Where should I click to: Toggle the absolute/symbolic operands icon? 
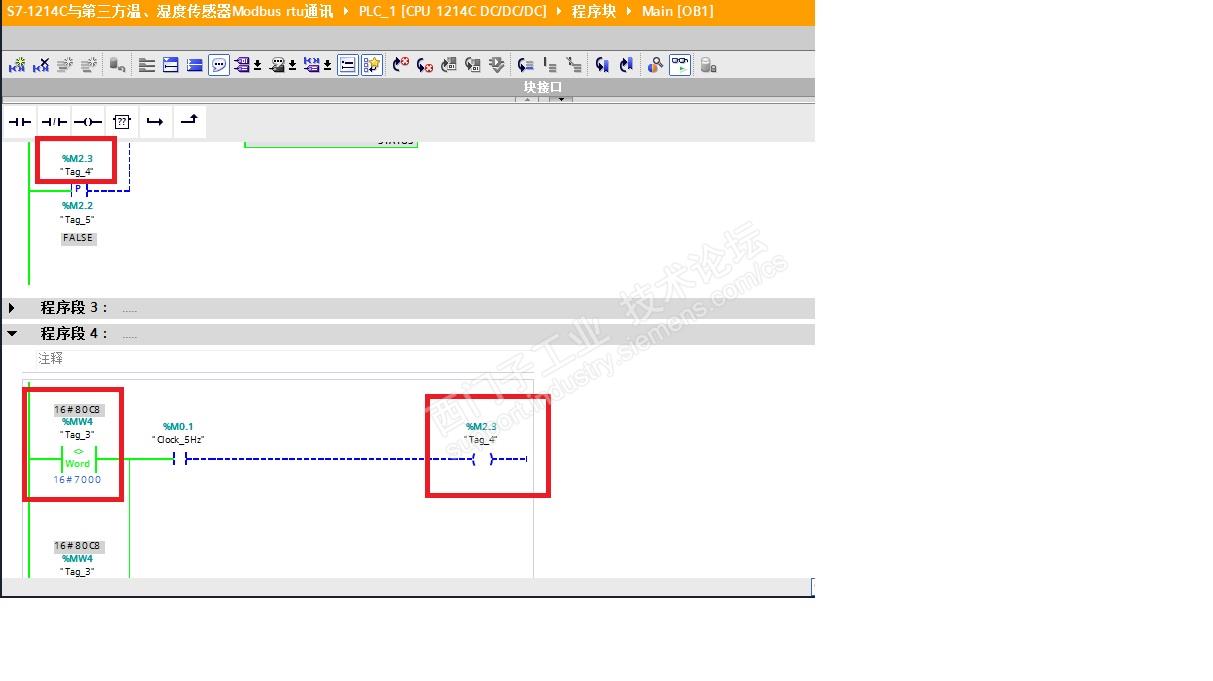click(x=243, y=65)
